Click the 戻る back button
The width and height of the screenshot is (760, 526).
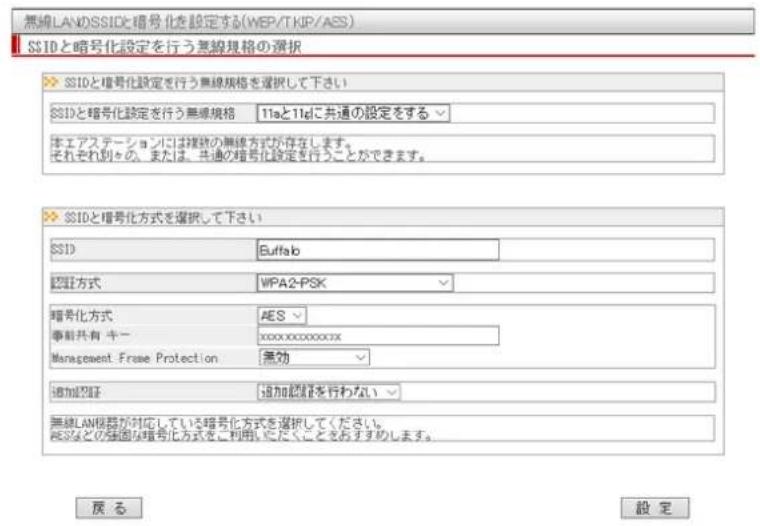[109, 508]
